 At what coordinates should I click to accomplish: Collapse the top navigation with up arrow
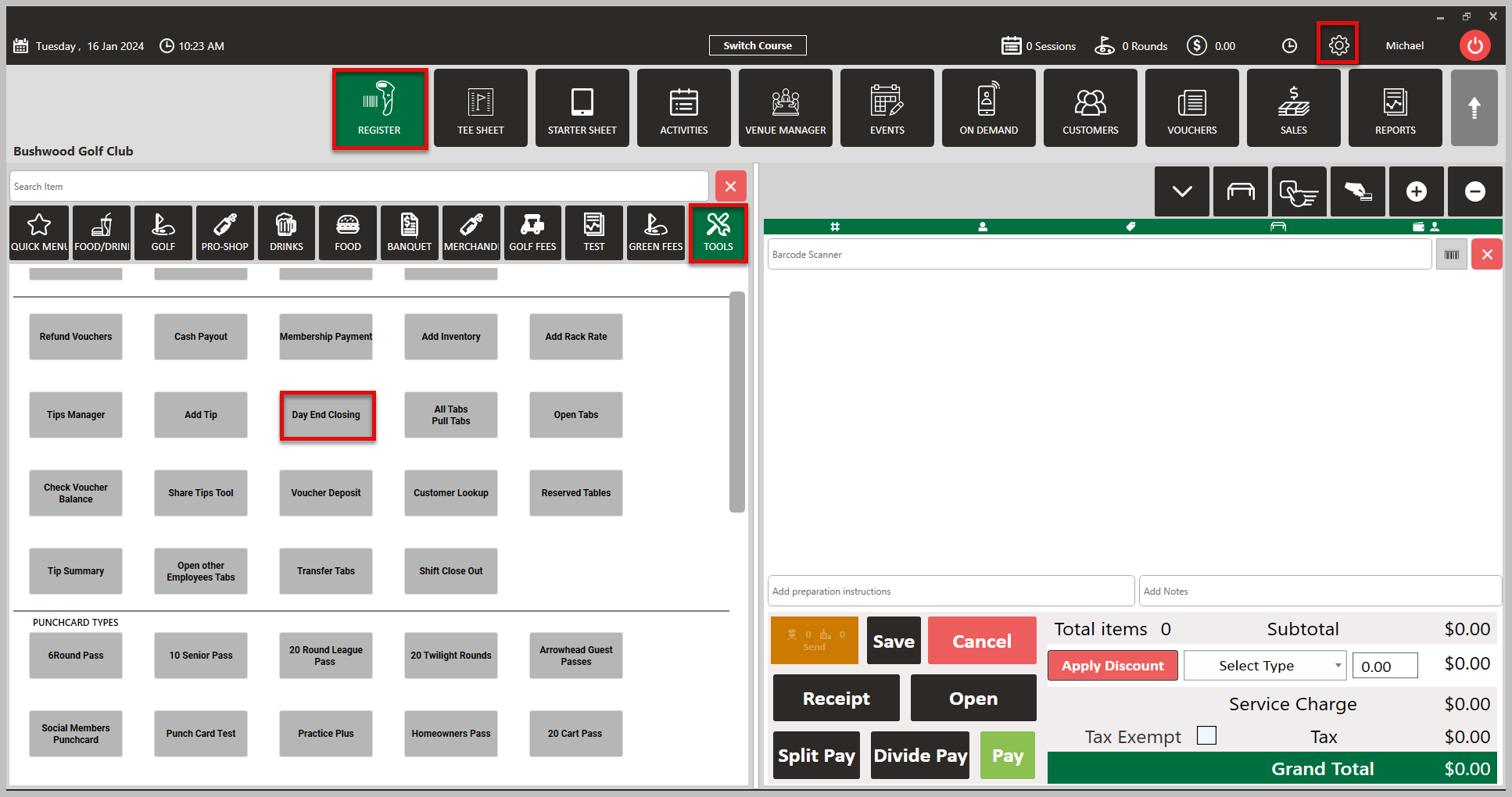[1474, 108]
